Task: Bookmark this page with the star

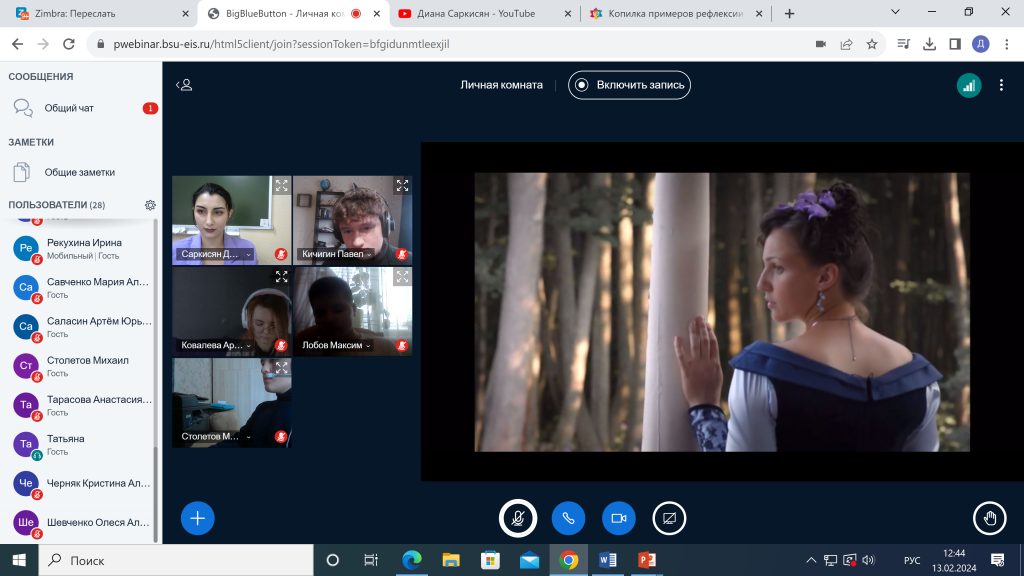Action: point(872,44)
